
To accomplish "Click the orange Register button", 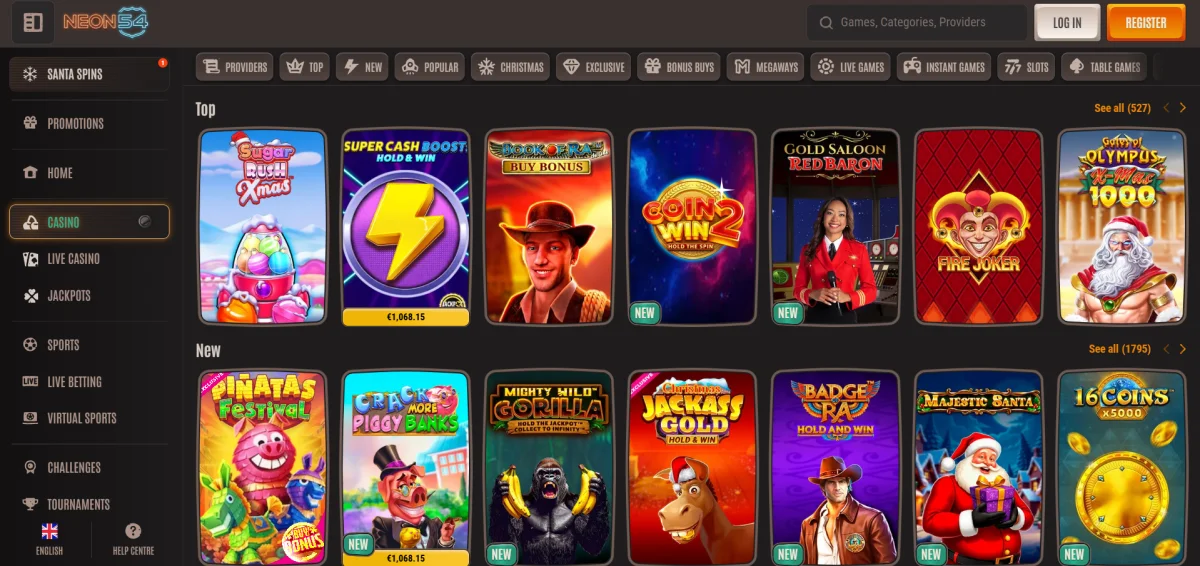I will click(x=1146, y=22).
